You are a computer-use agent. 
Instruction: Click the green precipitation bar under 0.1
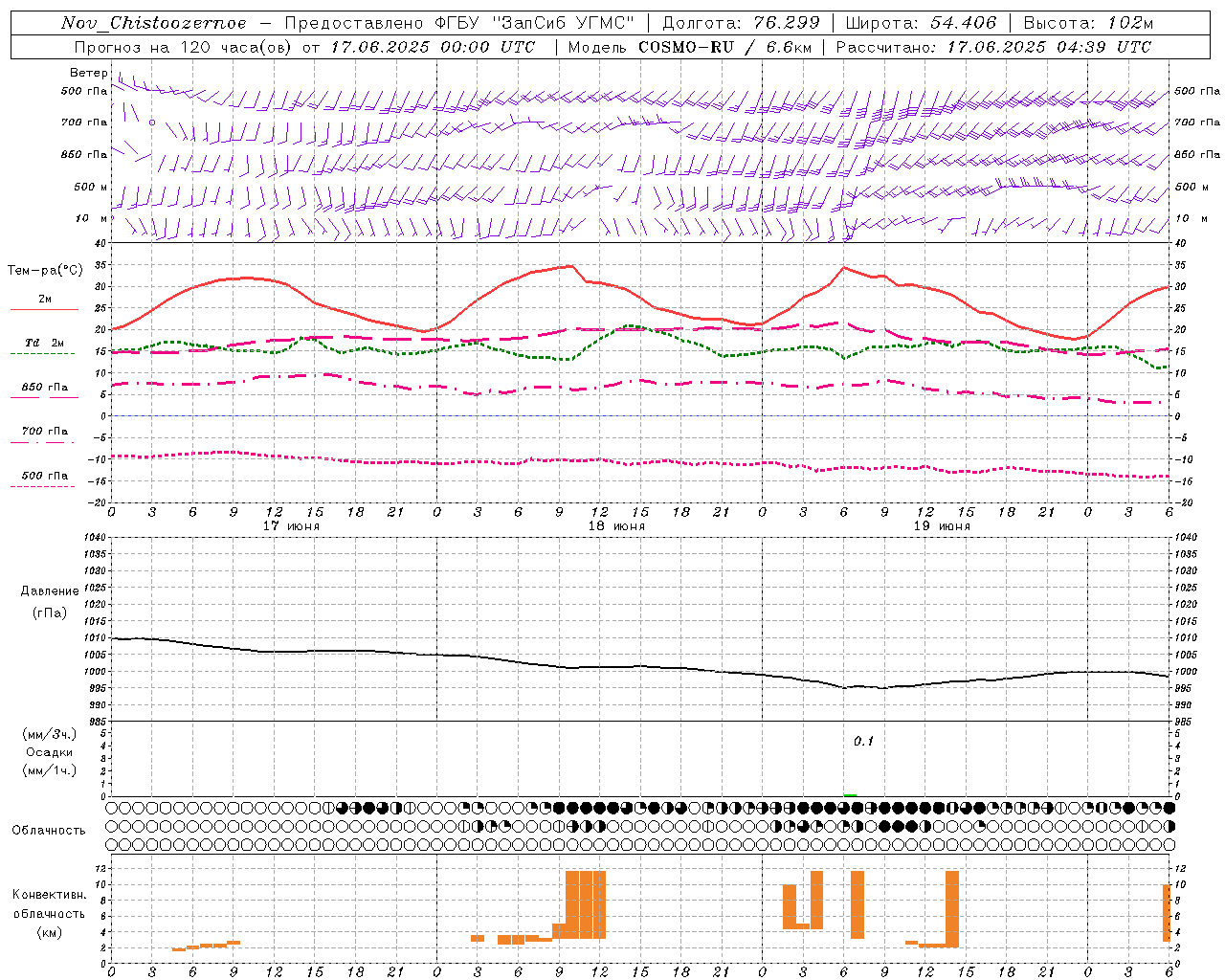click(x=850, y=795)
